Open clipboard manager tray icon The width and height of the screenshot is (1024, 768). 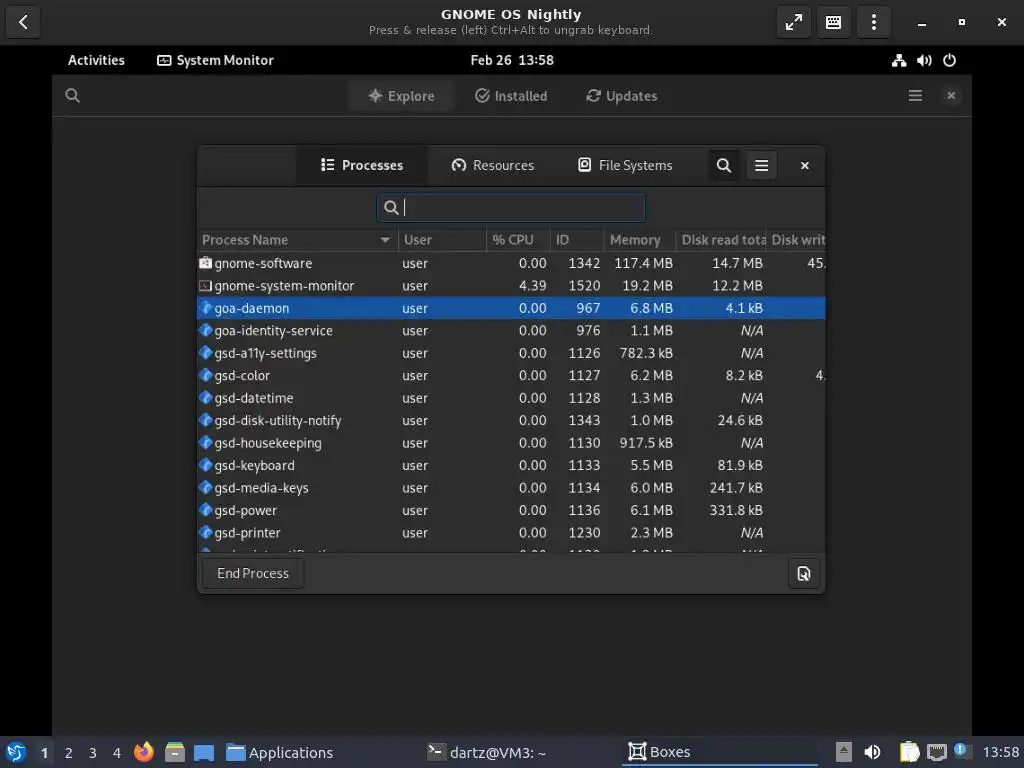(909, 752)
